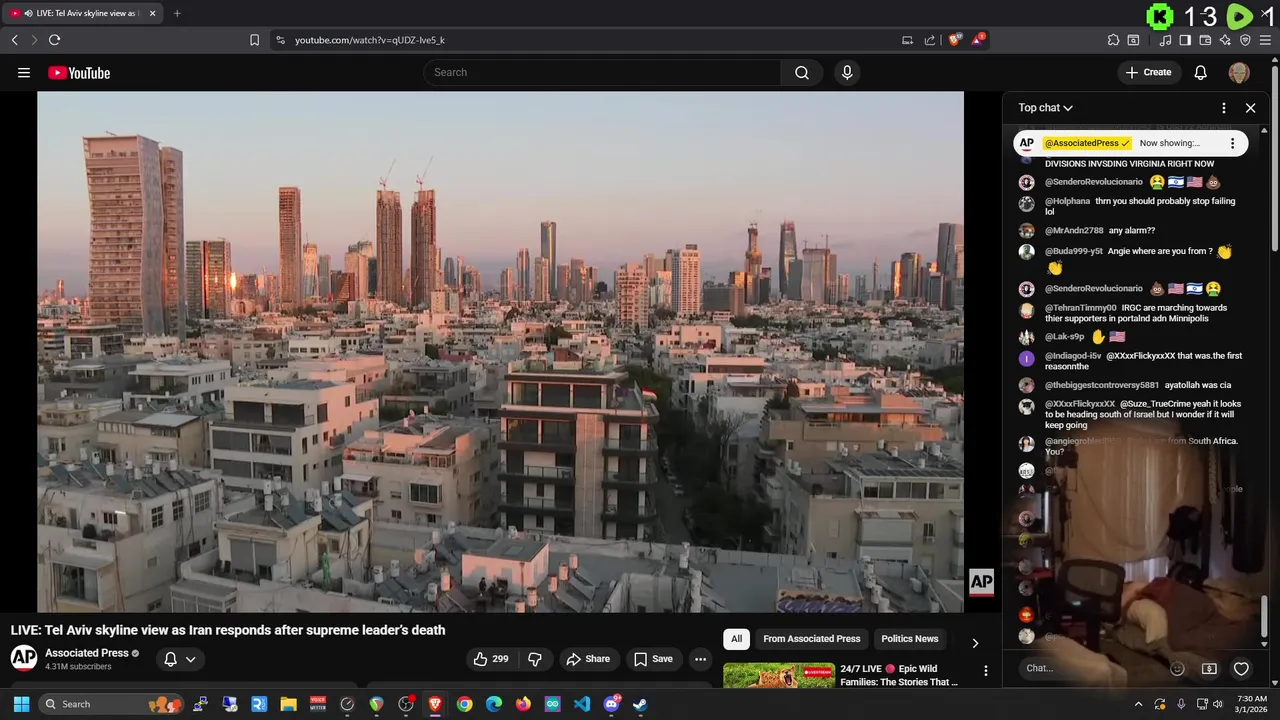The image size is (1280, 720).
Task: Bookmark this page in address bar
Action: 254,40
